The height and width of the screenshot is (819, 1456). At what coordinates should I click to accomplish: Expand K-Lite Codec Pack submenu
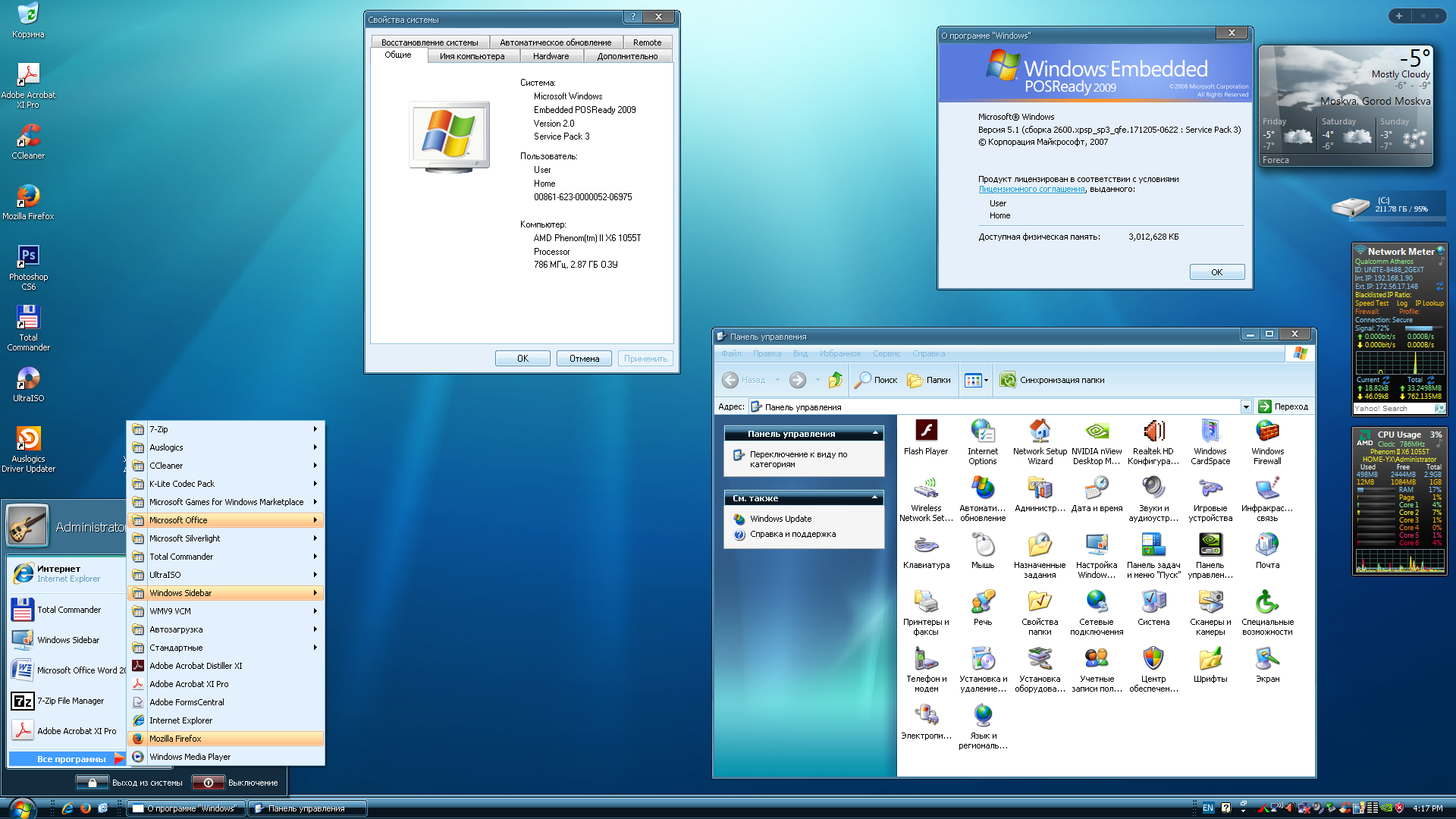(226, 484)
